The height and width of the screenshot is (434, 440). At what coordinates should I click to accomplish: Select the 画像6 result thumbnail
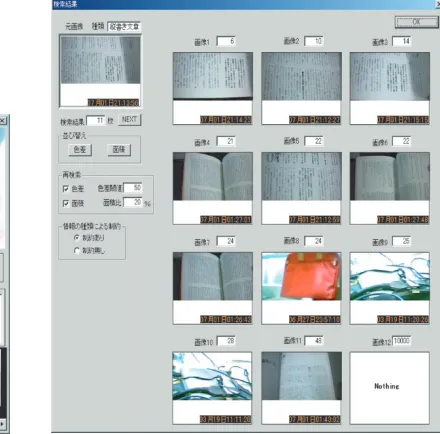click(390, 188)
